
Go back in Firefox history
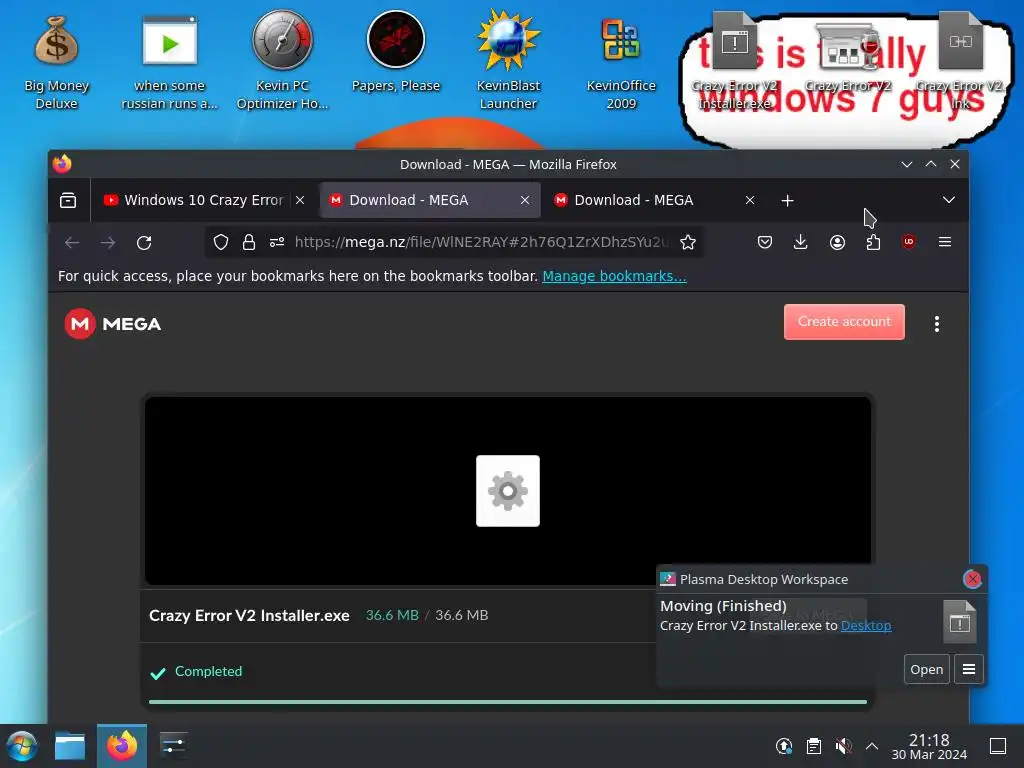(72, 243)
